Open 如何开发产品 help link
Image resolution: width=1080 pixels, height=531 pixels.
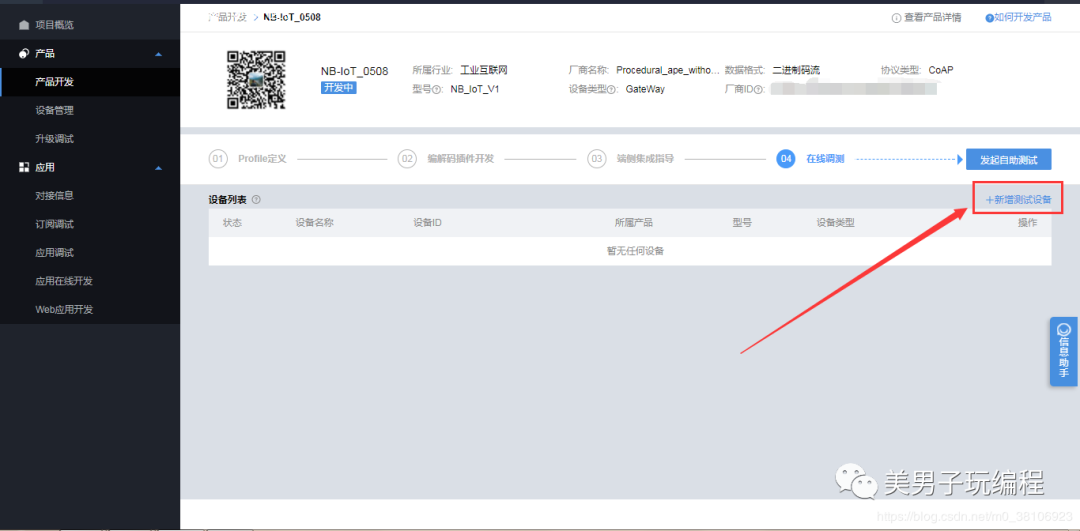1023,17
